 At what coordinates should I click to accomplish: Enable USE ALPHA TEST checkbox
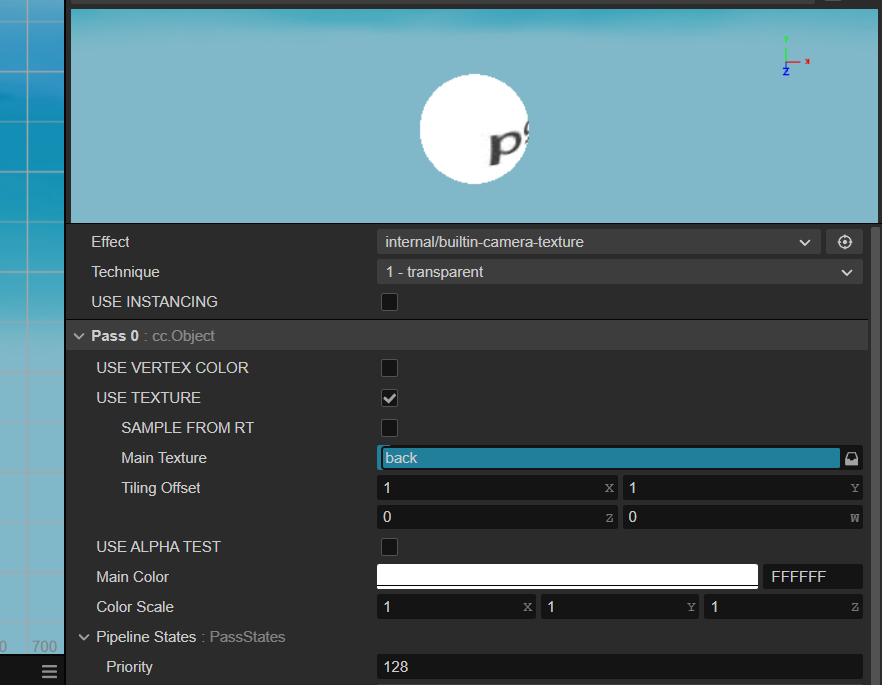coord(389,547)
